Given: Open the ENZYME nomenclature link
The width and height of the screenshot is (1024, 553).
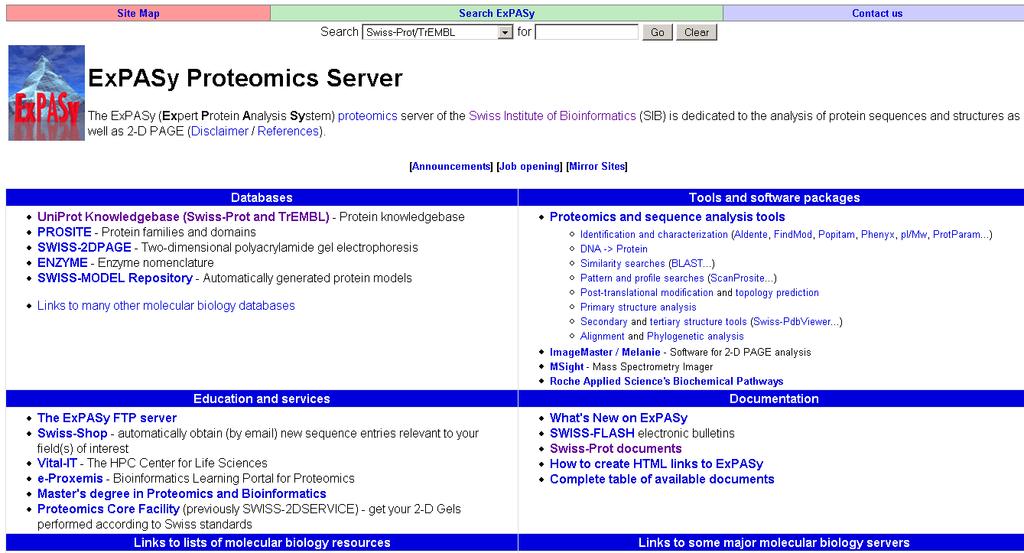Looking at the screenshot, I should [x=62, y=262].
